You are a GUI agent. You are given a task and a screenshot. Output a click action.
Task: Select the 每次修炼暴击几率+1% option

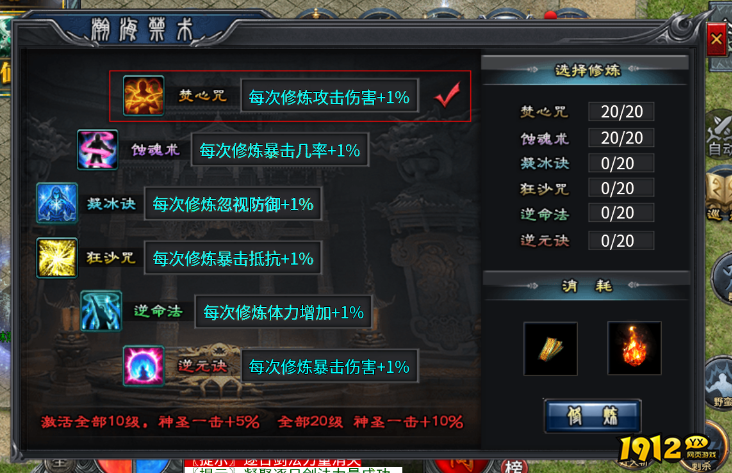[280, 150]
